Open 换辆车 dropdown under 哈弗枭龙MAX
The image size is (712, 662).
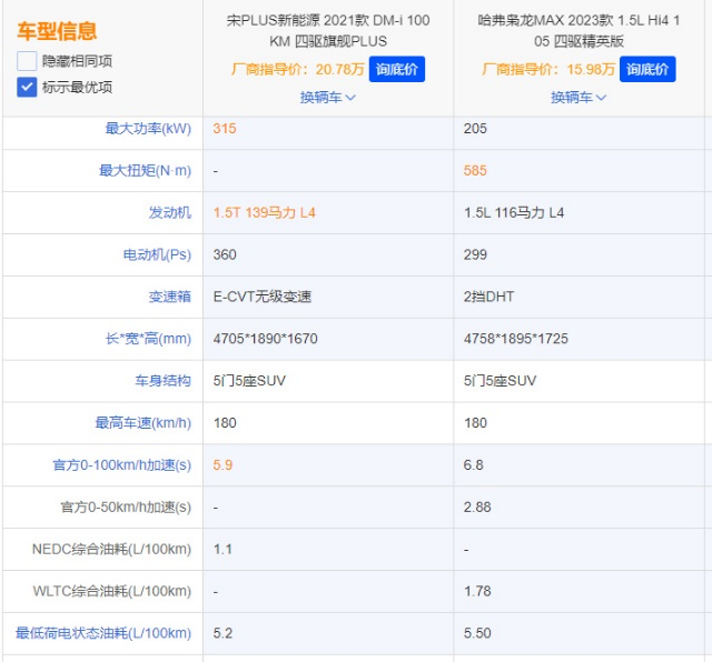coord(578,97)
